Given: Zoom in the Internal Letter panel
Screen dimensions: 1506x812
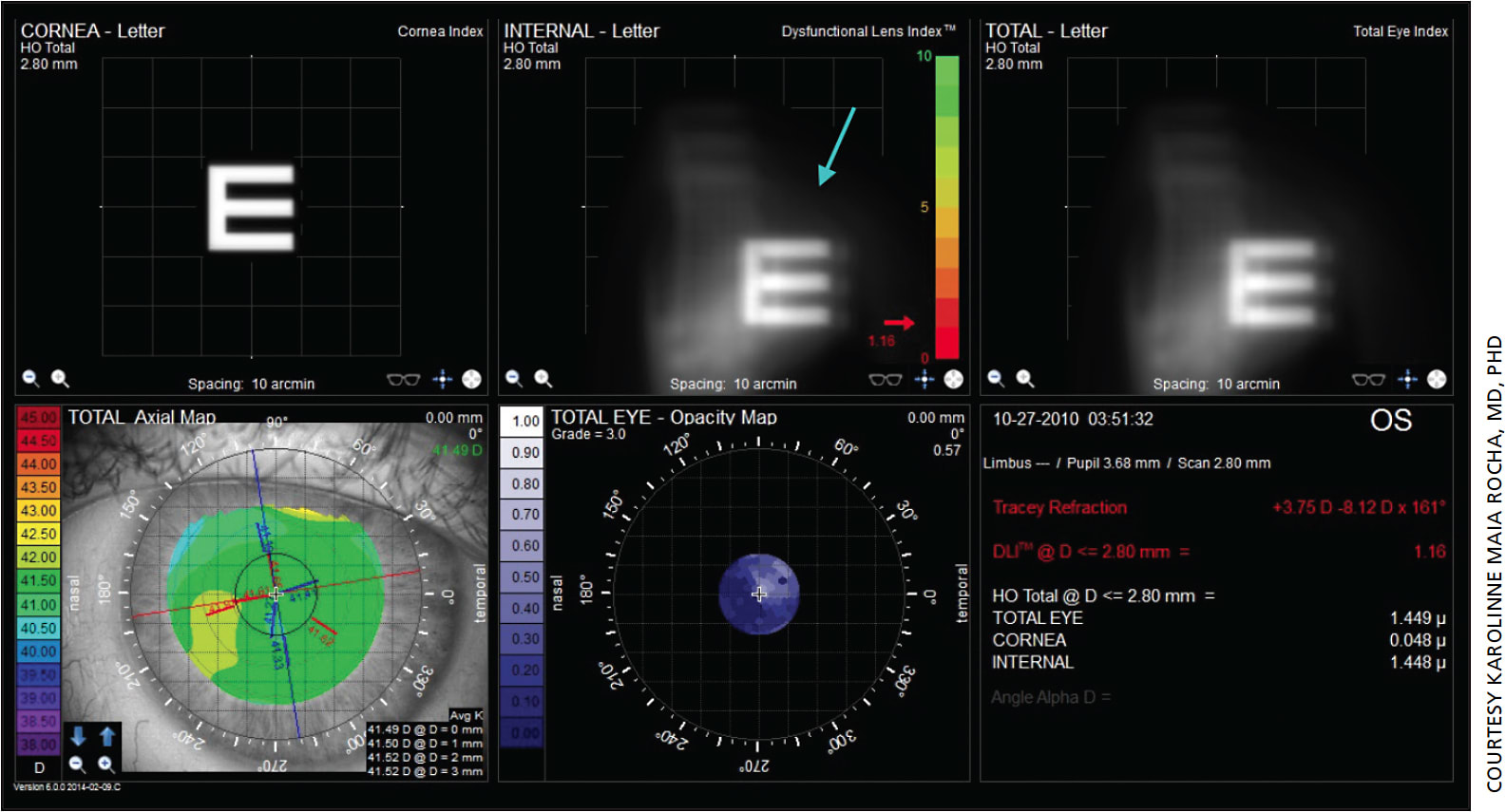Looking at the screenshot, I should 543,378.
